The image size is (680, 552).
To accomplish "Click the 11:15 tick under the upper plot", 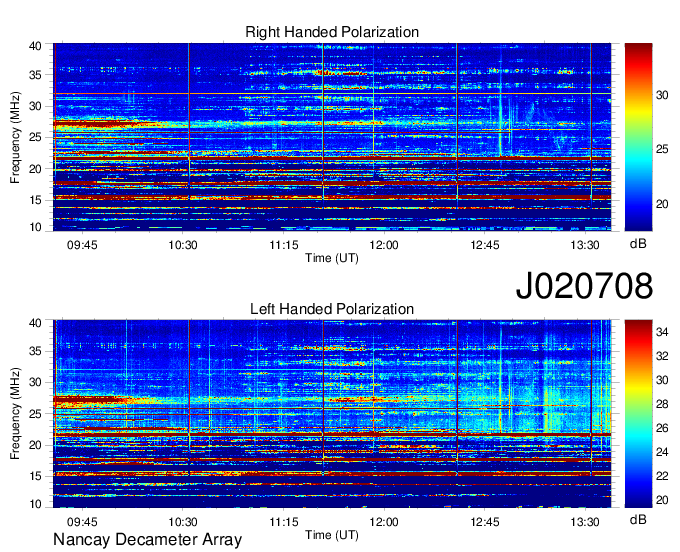I will (284, 245).
